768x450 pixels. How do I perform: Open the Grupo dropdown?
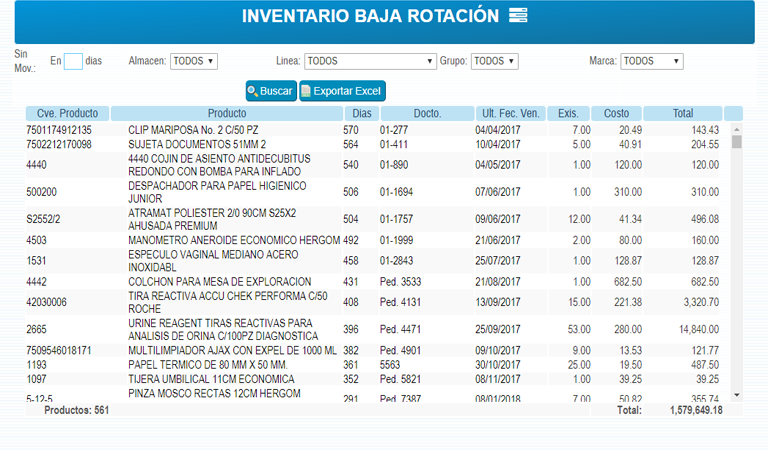[x=494, y=61]
